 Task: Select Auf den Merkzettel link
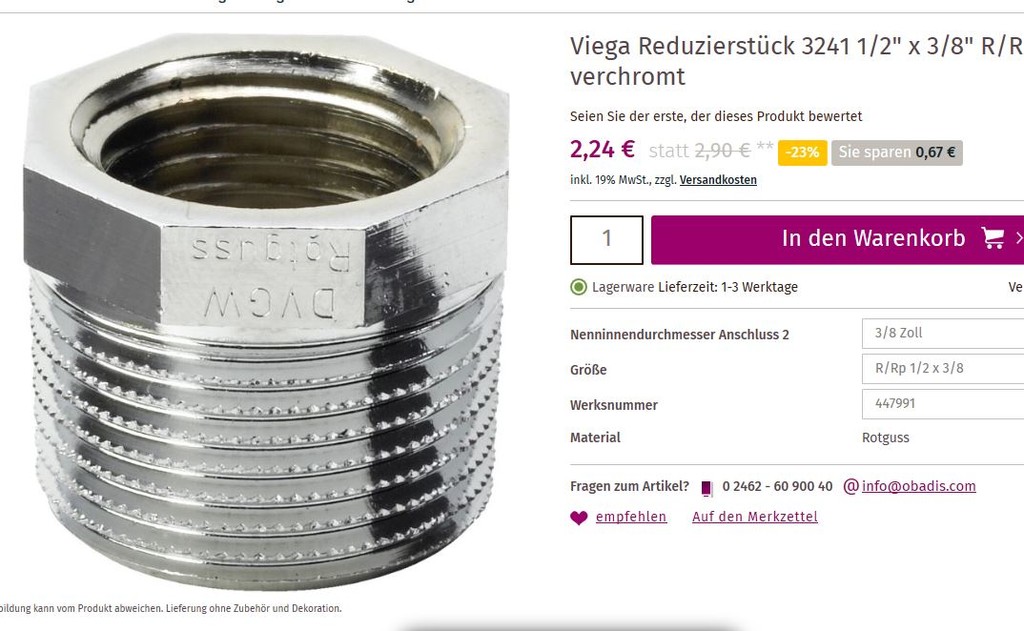point(755,517)
